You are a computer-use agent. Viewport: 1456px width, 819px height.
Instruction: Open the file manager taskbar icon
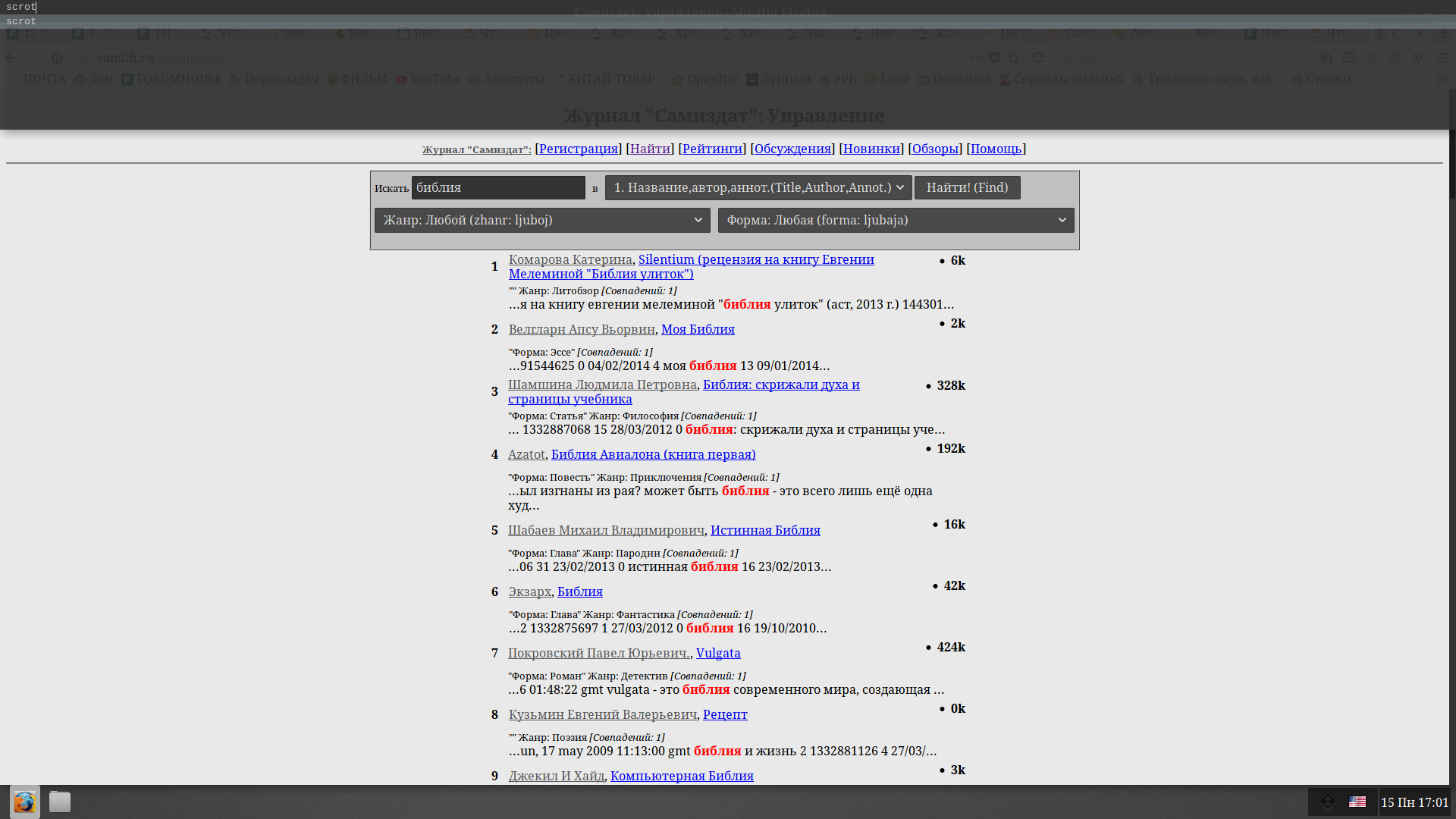tap(60, 802)
